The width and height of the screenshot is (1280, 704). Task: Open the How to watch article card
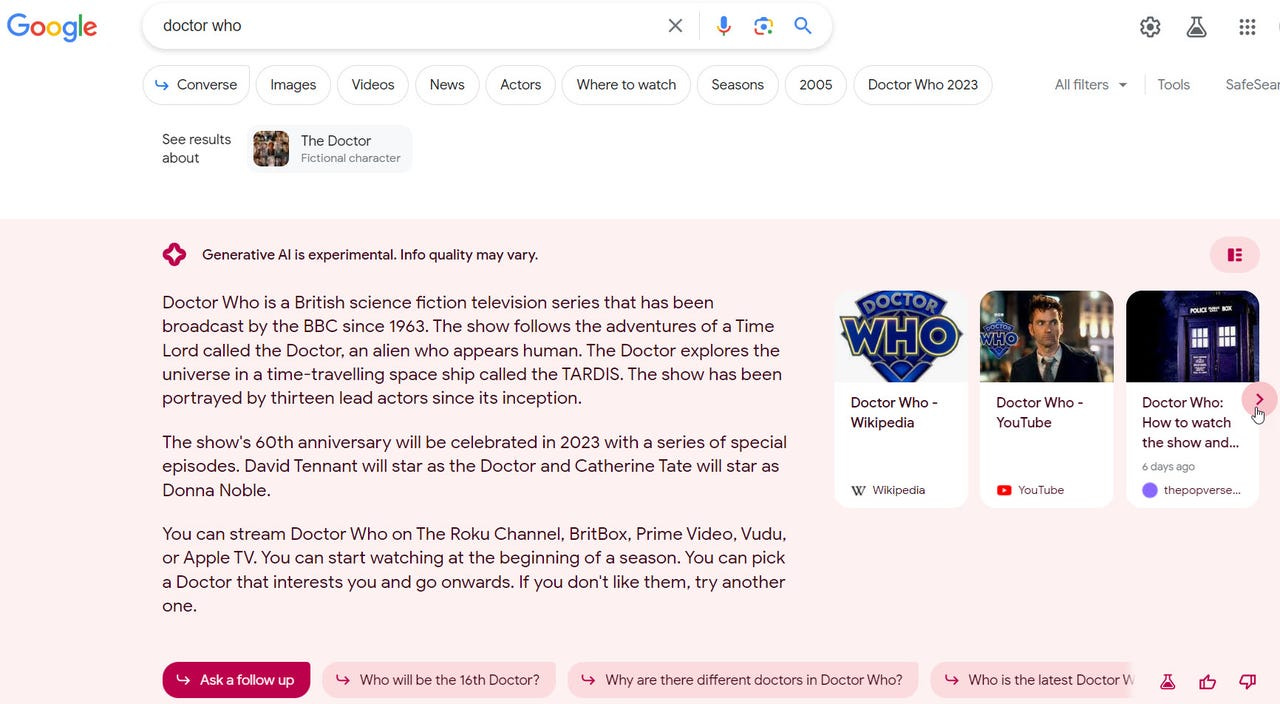coord(1192,399)
